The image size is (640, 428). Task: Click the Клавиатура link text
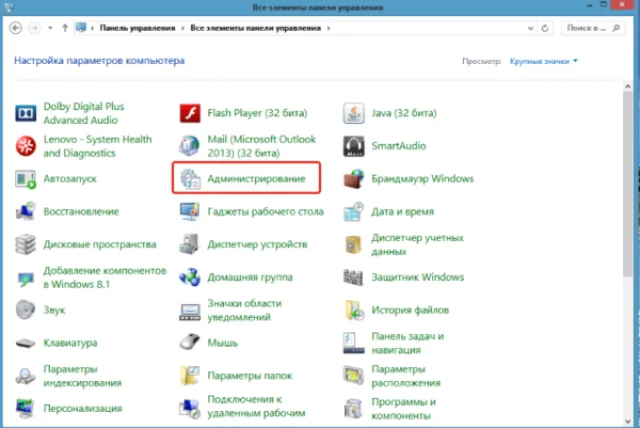(70, 343)
